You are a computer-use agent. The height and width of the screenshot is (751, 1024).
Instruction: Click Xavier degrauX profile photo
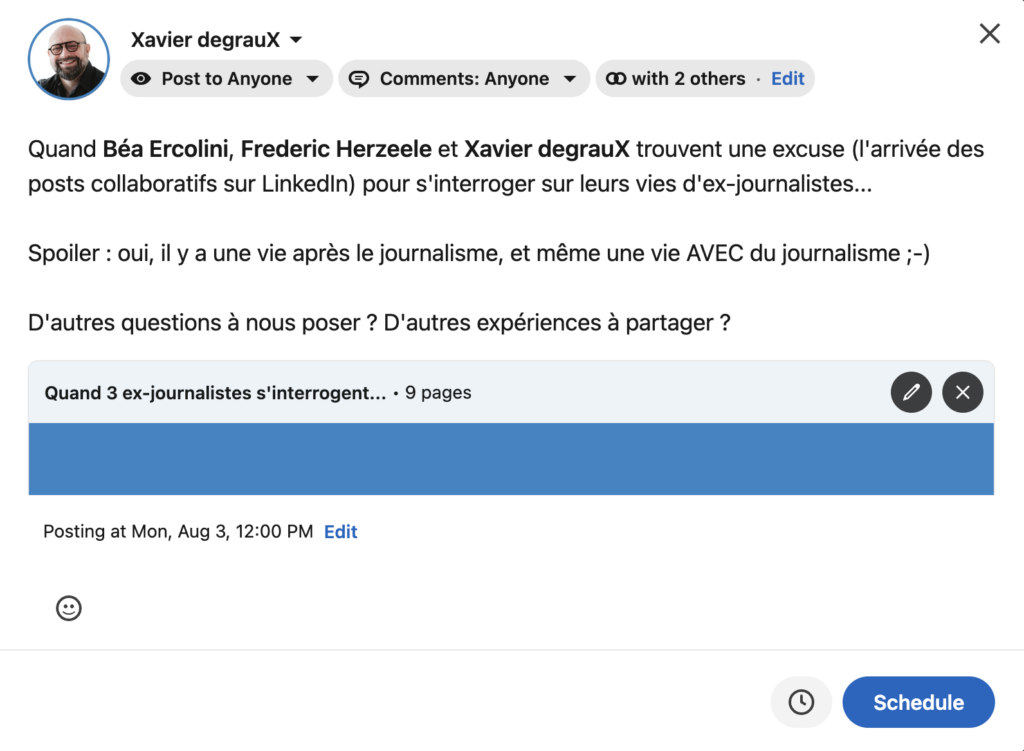(x=69, y=59)
